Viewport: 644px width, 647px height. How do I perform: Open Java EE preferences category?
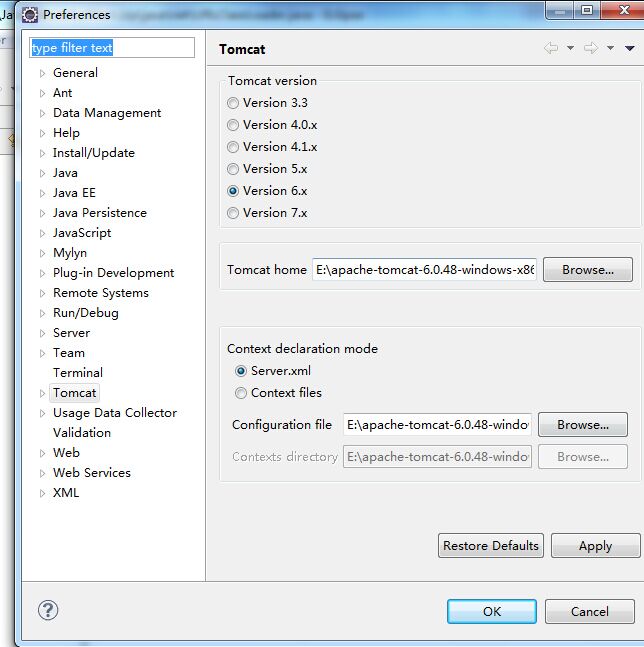coord(74,193)
